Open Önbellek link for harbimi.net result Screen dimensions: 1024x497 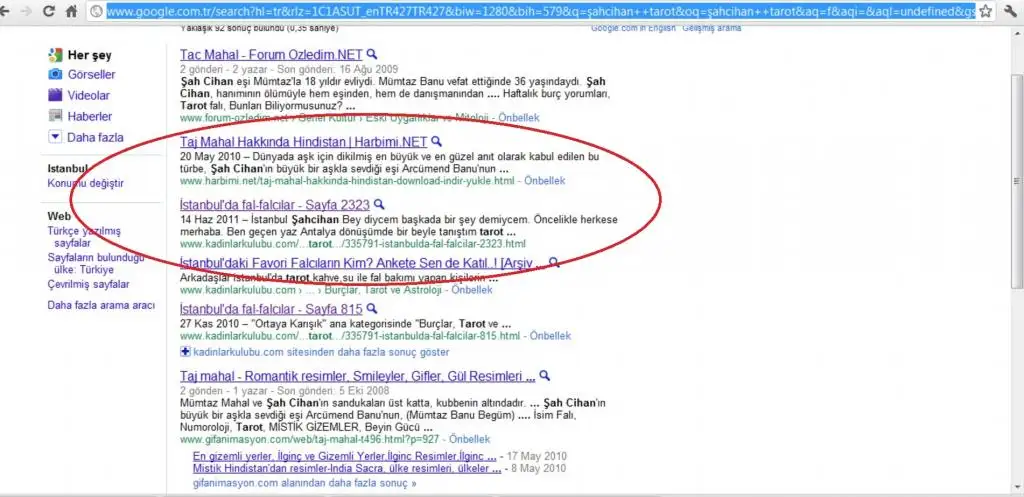pyautogui.click(x=545, y=180)
